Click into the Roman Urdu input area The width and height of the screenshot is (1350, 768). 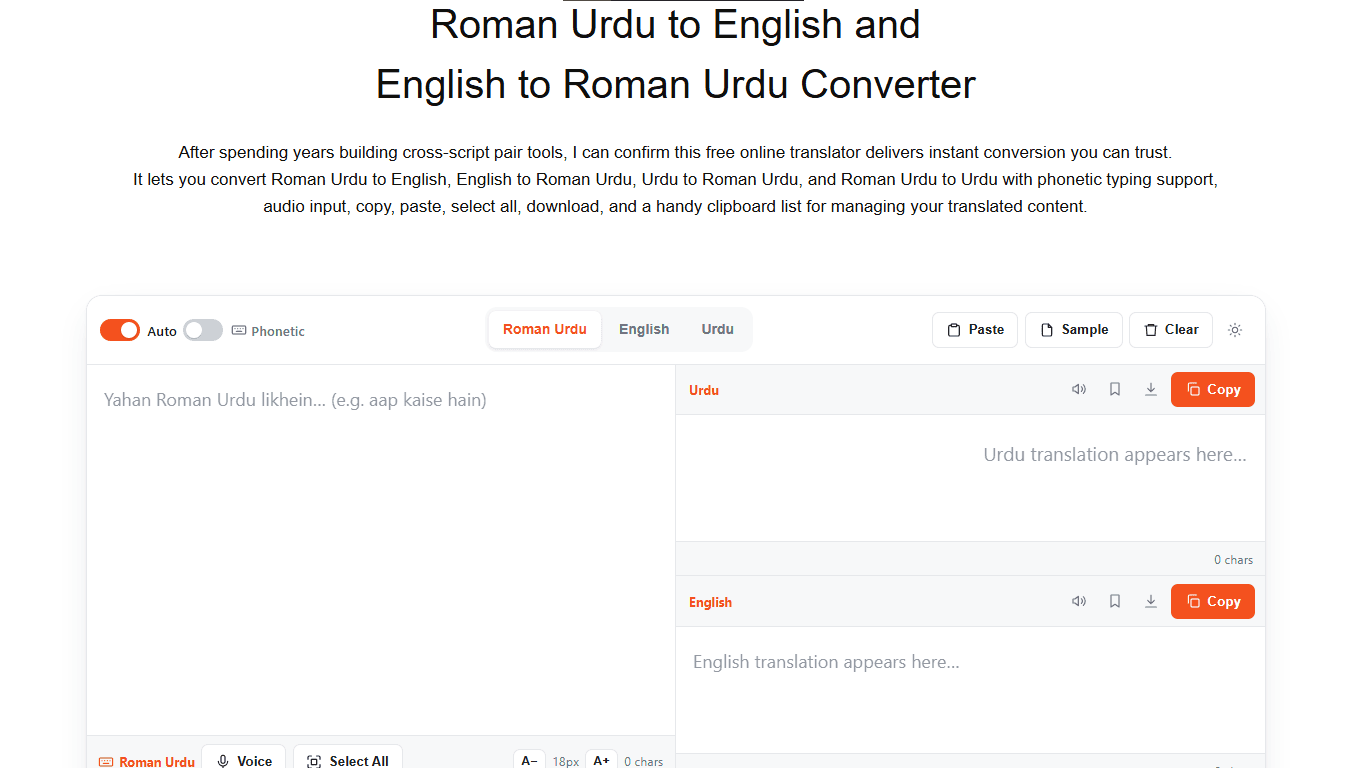tap(381, 550)
